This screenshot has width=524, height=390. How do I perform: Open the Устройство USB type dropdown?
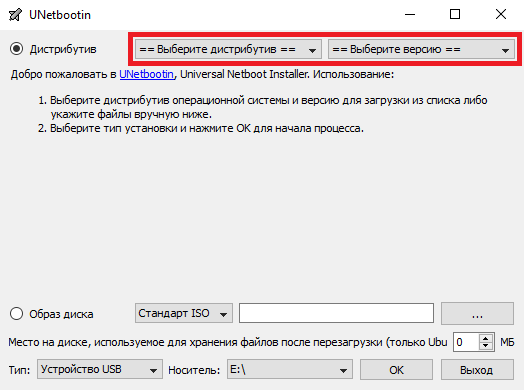pos(100,369)
